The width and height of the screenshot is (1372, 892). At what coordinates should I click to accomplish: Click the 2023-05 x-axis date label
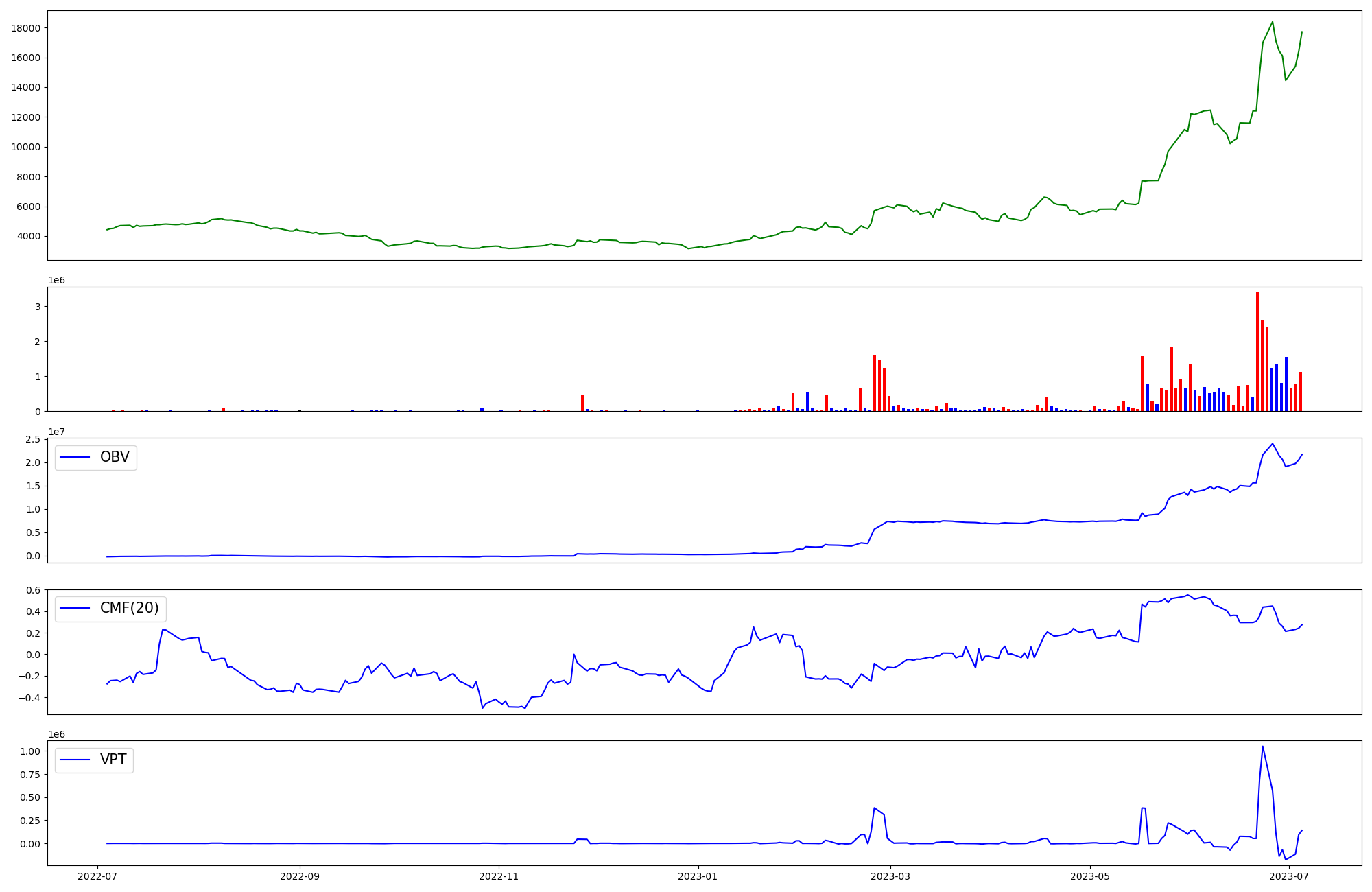pos(1090,876)
